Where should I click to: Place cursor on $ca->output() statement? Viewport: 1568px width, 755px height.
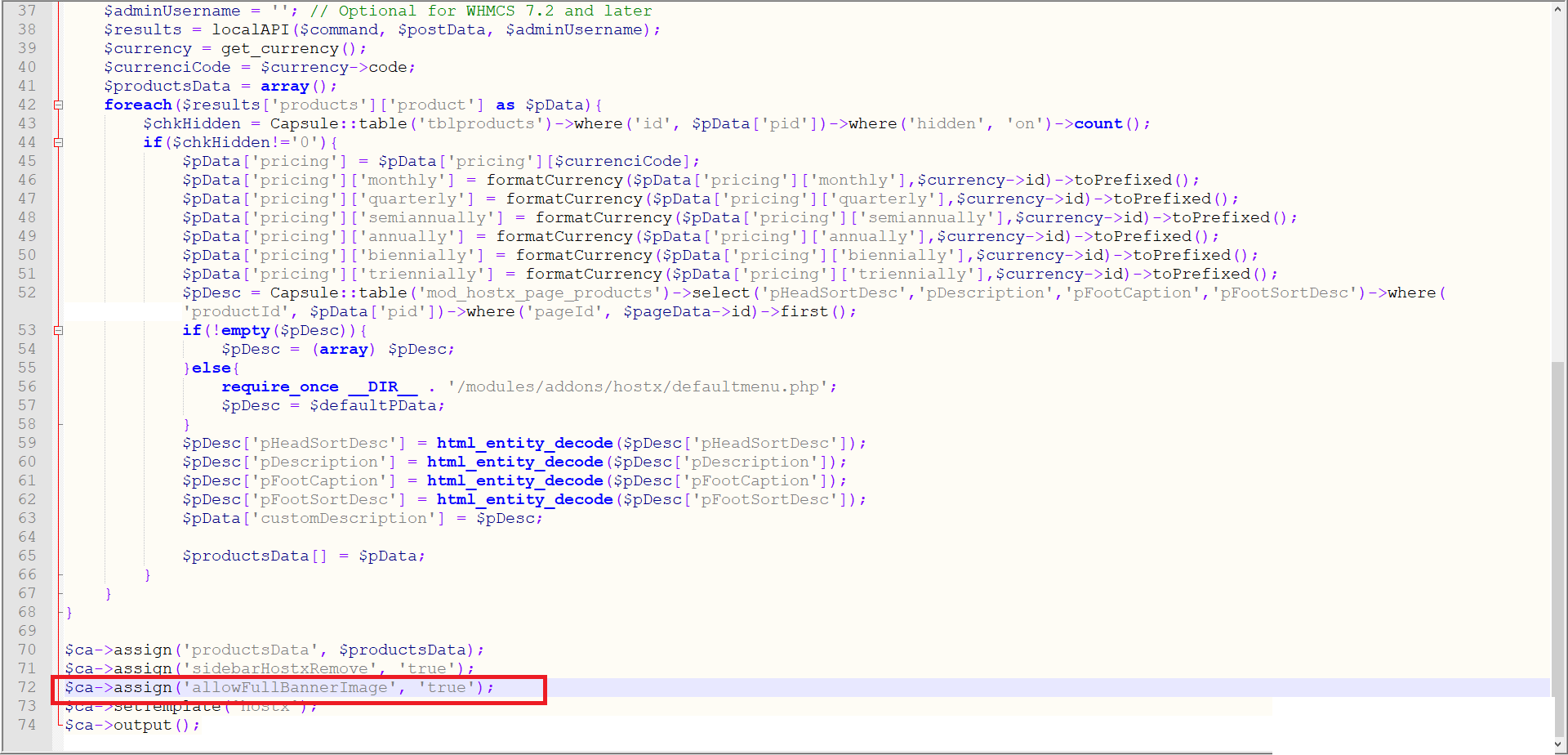pyautogui.click(x=131, y=725)
